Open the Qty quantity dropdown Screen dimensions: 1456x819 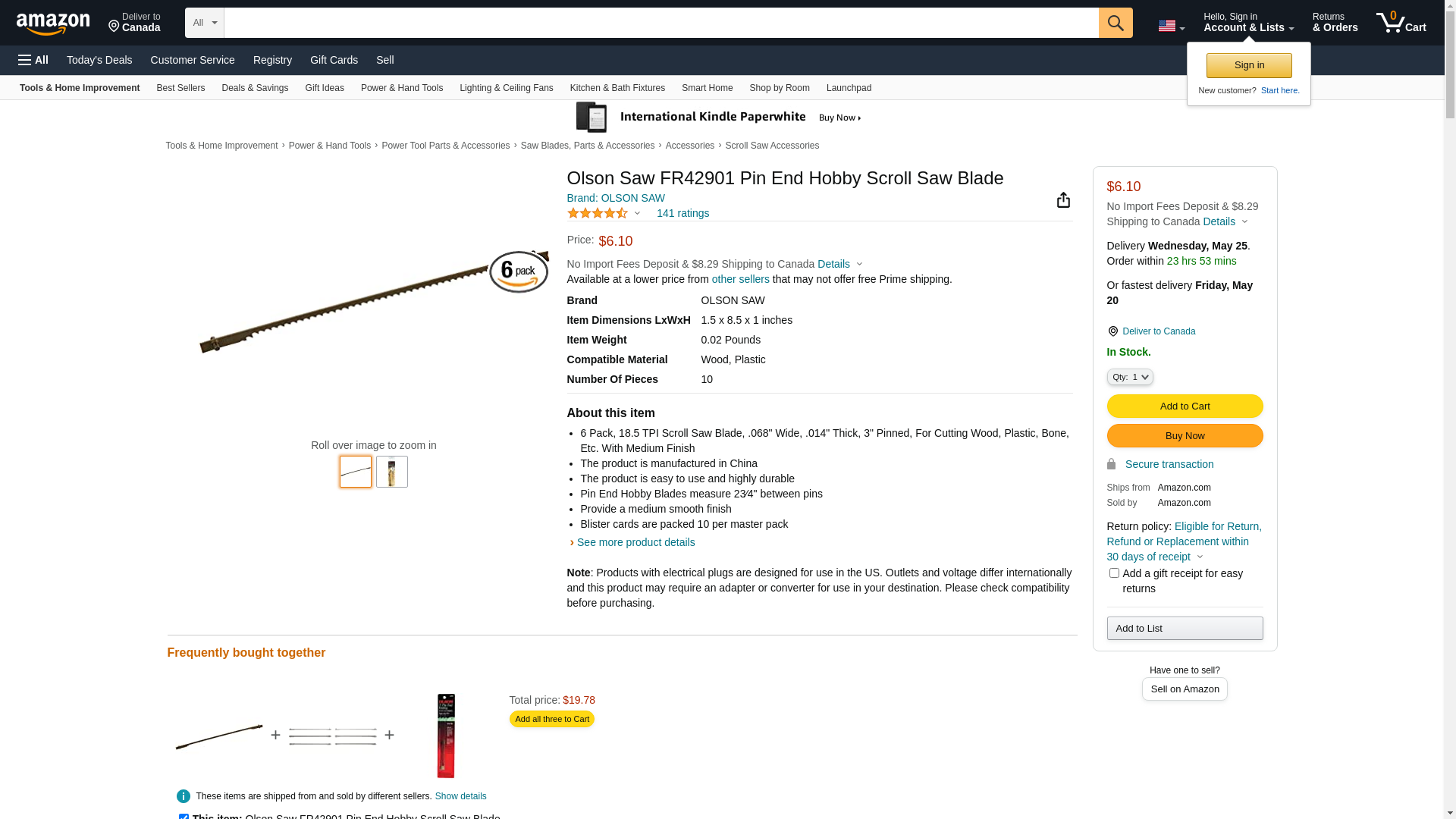coord(1130,377)
